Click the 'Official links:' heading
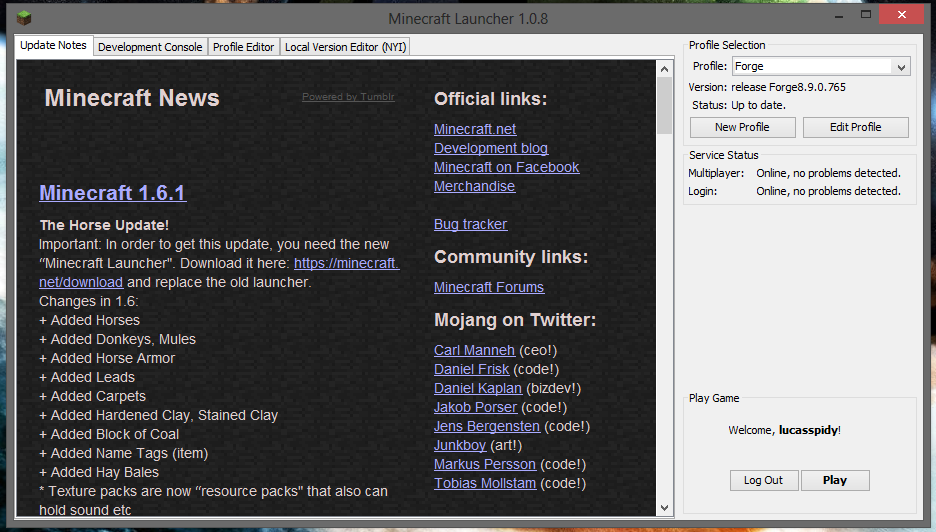The height and width of the screenshot is (532, 936). point(491,99)
